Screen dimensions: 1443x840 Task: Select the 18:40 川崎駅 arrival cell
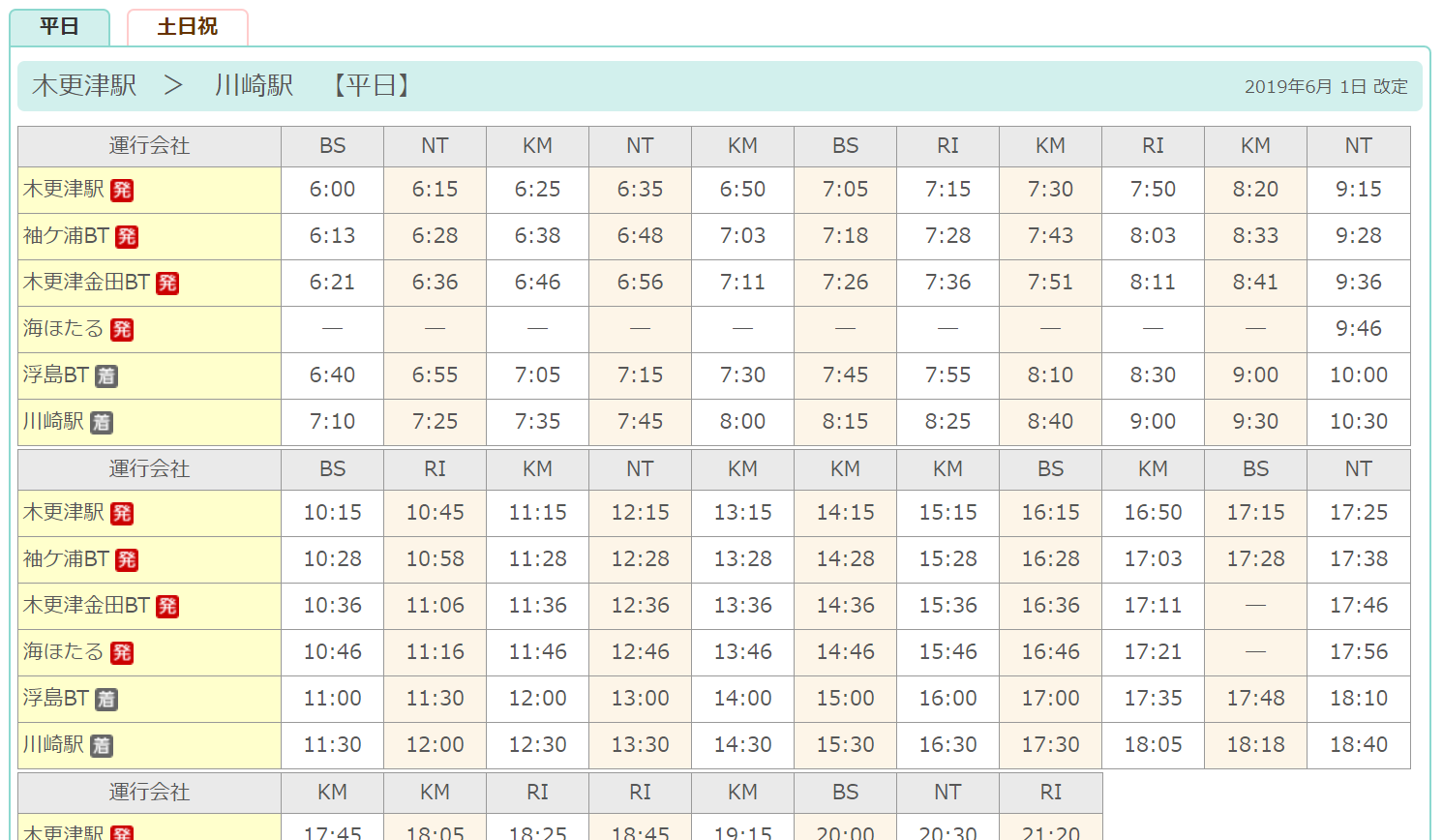tap(1359, 745)
